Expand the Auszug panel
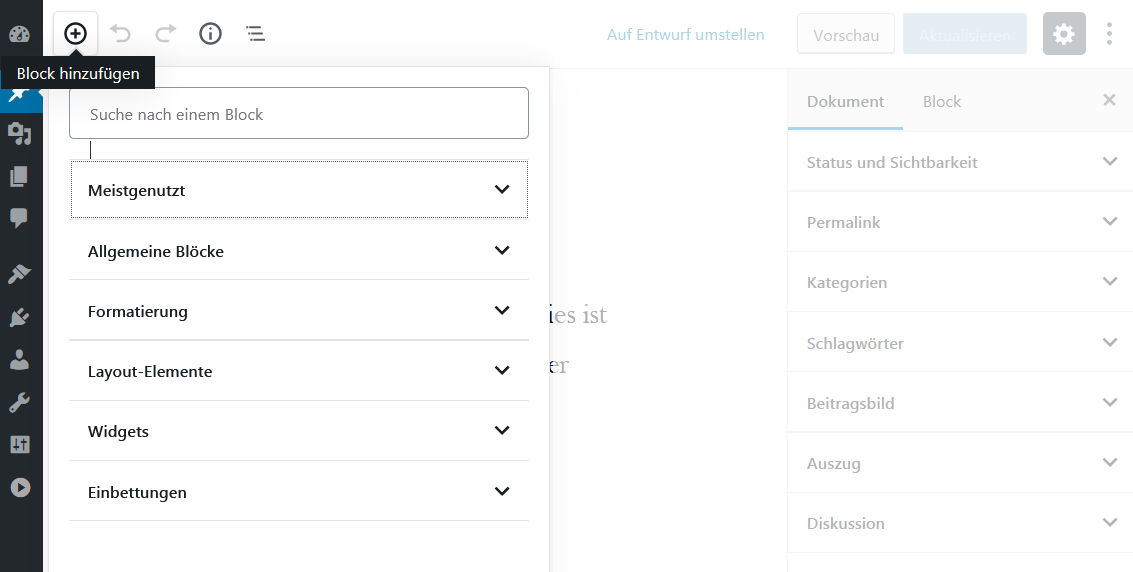Image resolution: width=1133 pixels, height=572 pixels. tap(960, 463)
